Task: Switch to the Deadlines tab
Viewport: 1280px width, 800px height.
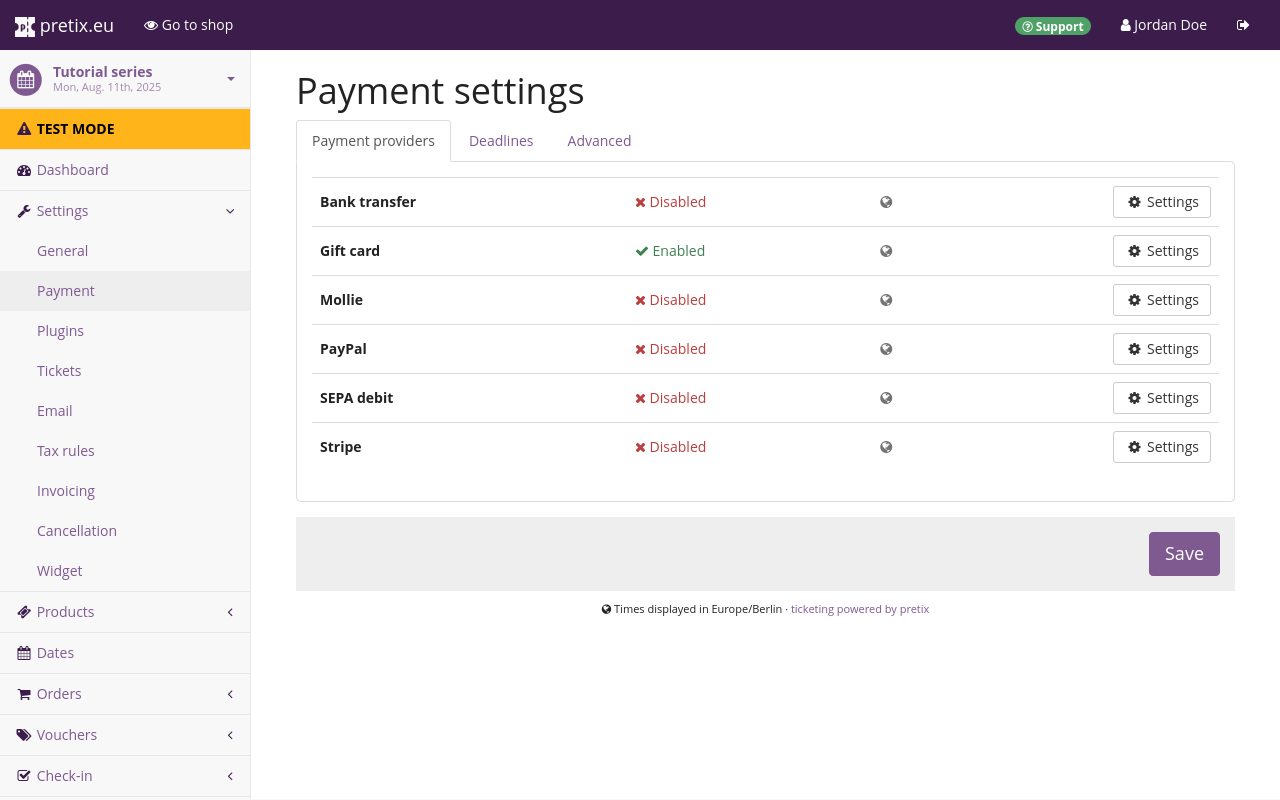Action: tap(501, 141)
